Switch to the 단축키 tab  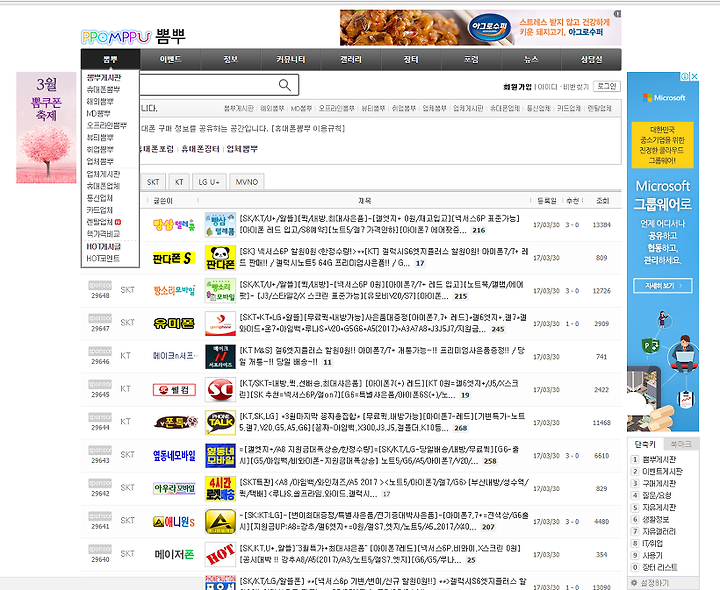[645, 444]
